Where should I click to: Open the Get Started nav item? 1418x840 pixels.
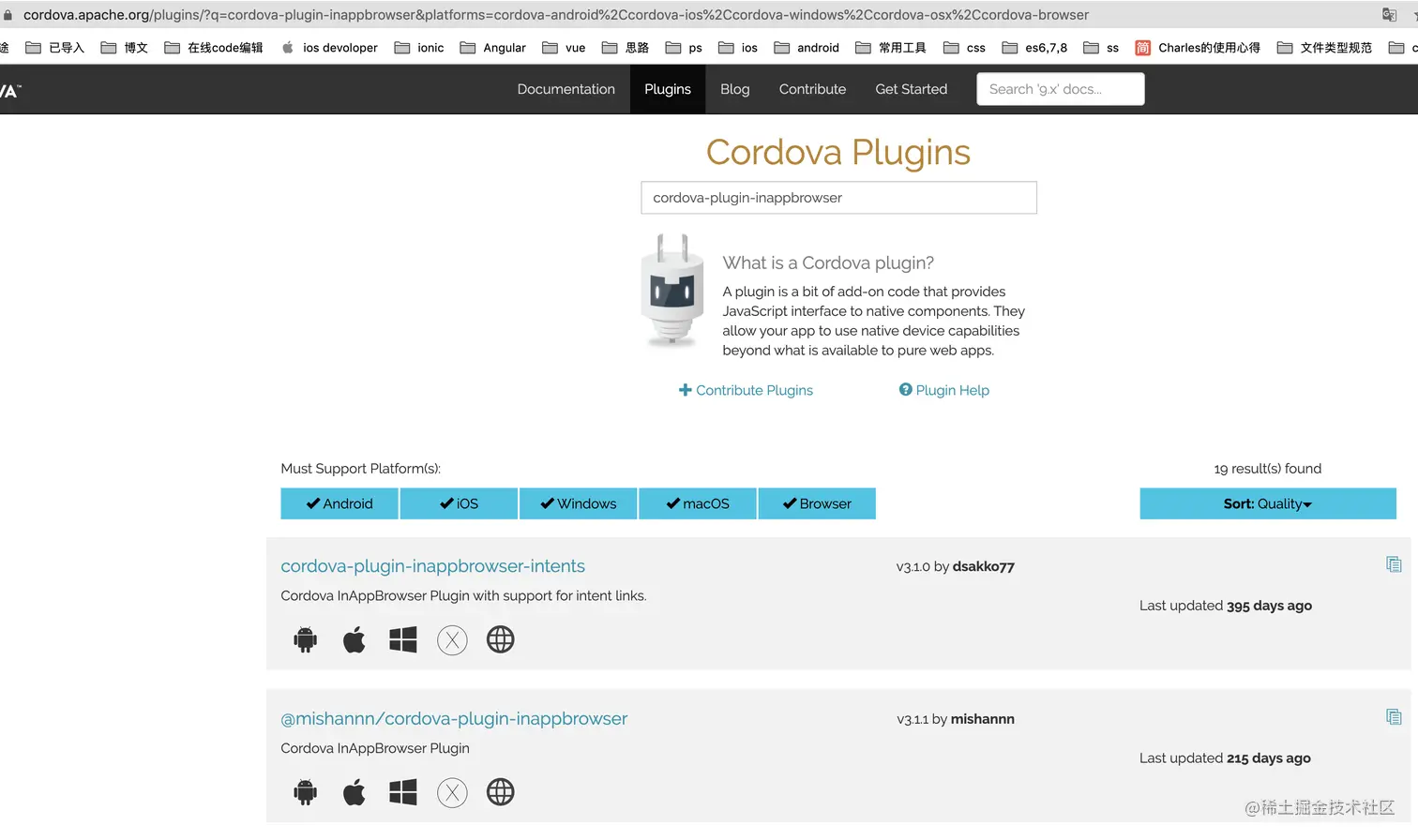912,89
